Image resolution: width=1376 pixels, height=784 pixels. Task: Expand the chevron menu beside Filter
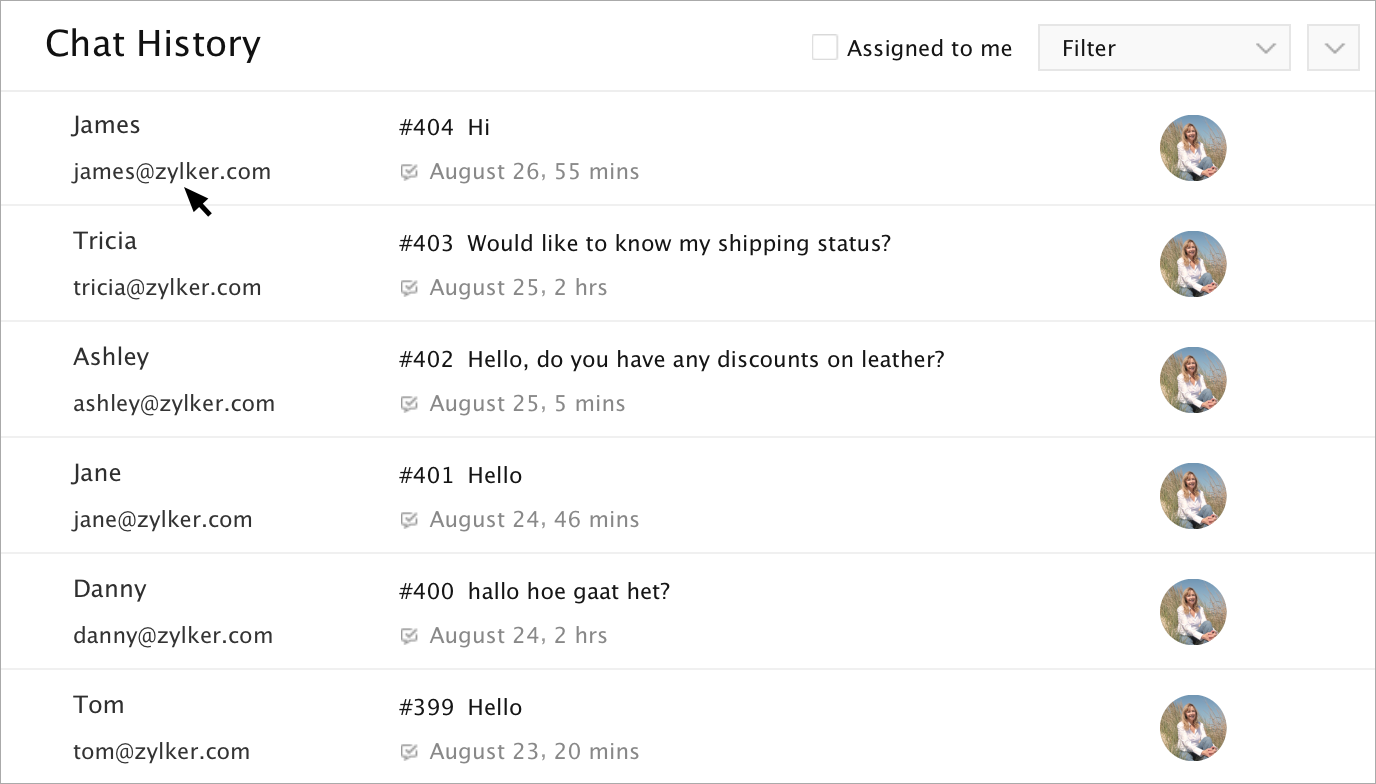pos(1333,48)
